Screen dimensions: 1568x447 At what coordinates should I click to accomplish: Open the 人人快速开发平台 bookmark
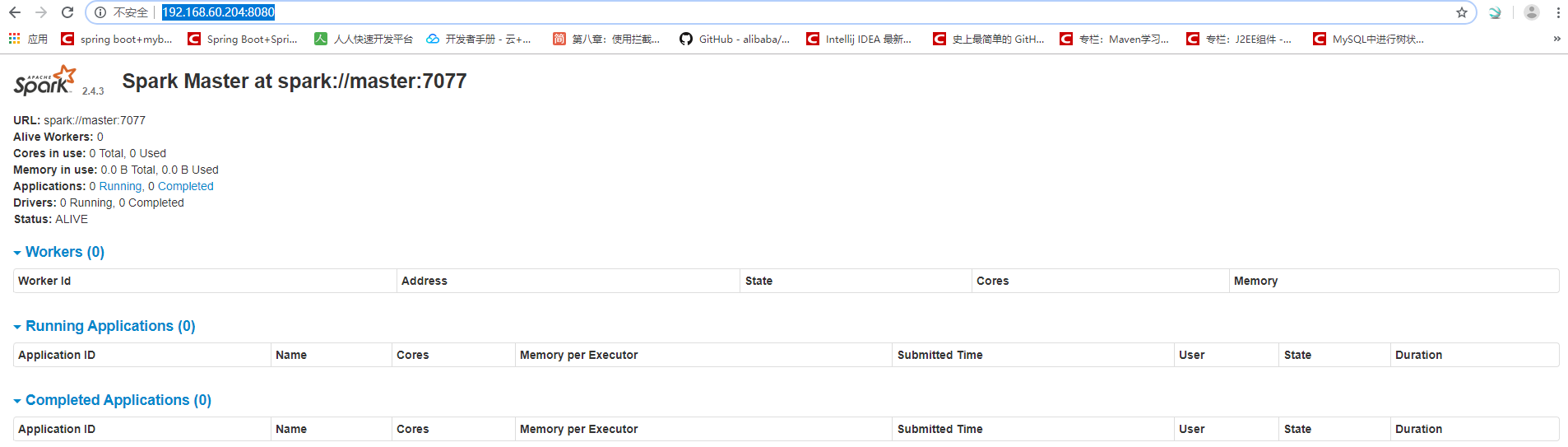coord(364,39)
